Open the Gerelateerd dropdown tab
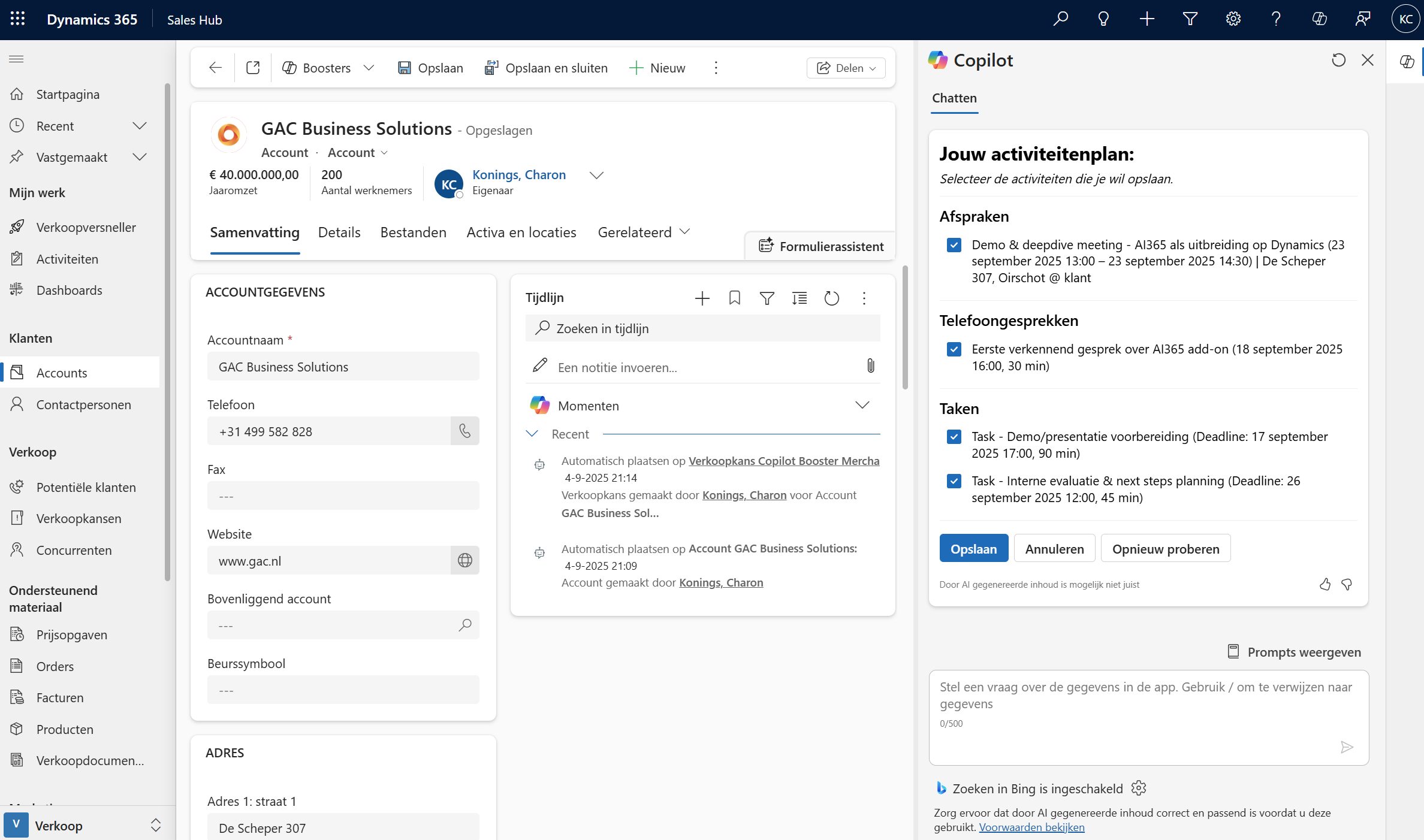This screenshot has width=1424, height=840. tap(644, 232)
